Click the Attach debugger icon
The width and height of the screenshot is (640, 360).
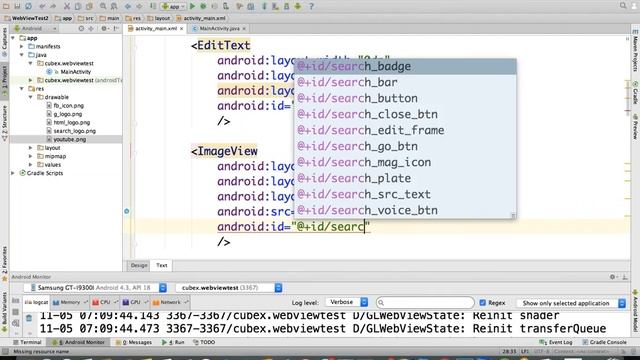click(x=226, y=6)
